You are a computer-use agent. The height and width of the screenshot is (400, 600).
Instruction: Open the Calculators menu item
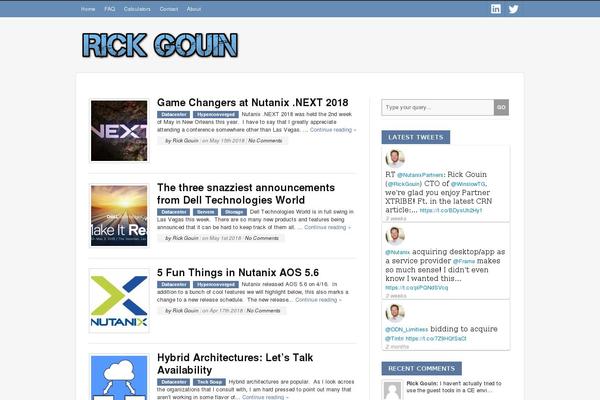[137, 9]
